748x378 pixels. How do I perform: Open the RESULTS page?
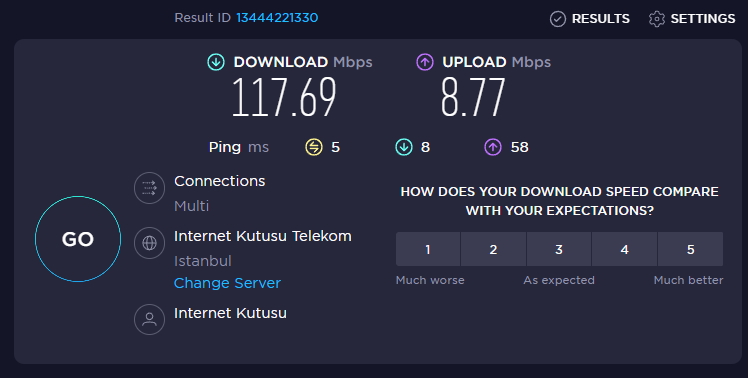click(x=590, y=19)
